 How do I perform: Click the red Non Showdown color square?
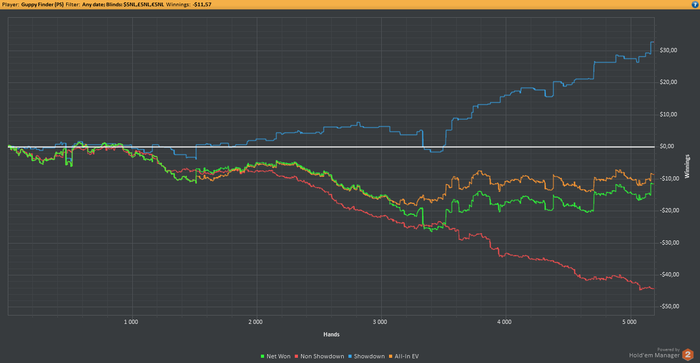coord(296,356)
